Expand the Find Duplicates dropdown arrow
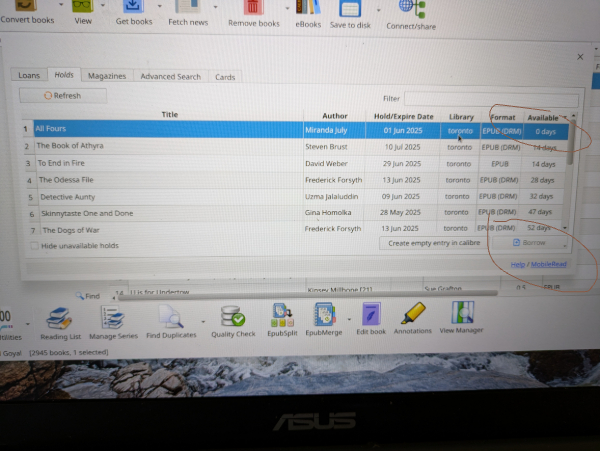This screenshot has height=451, width=600. tap(203, 322)
